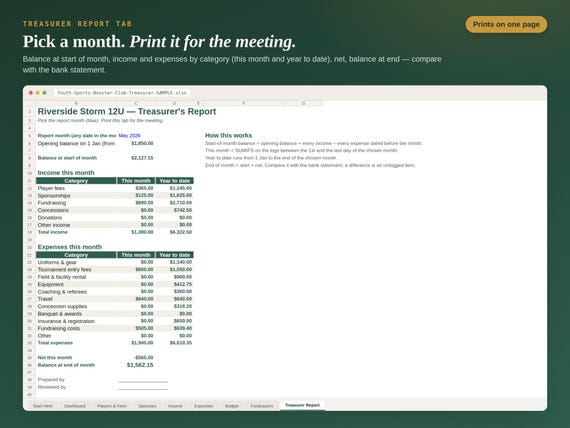570x428 pixels.
Task: Switch to the Dashboard sheet tab
Action: [x=75, y=406]
